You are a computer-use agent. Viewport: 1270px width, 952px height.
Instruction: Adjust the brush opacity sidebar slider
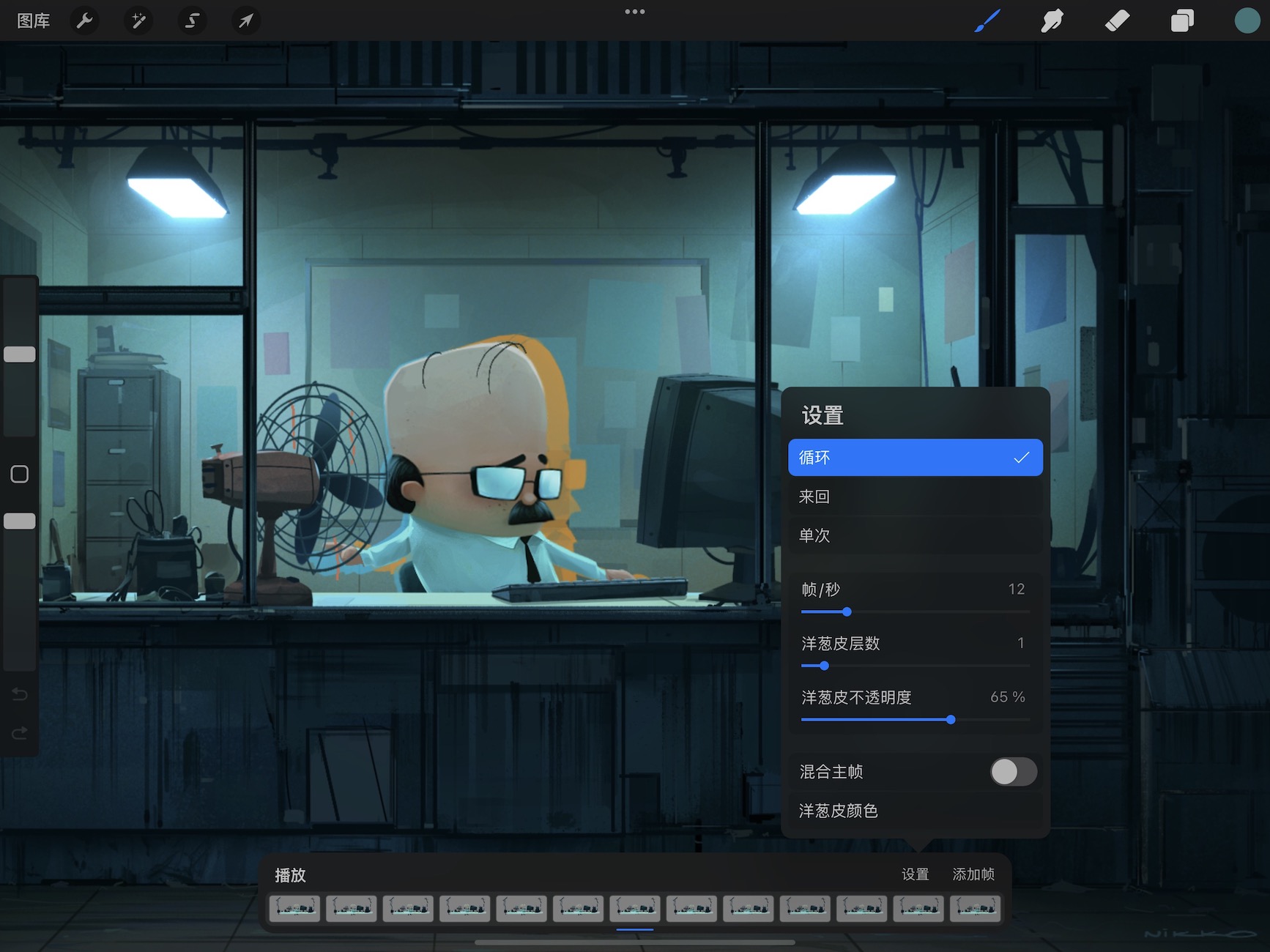(x=20, y=521)
